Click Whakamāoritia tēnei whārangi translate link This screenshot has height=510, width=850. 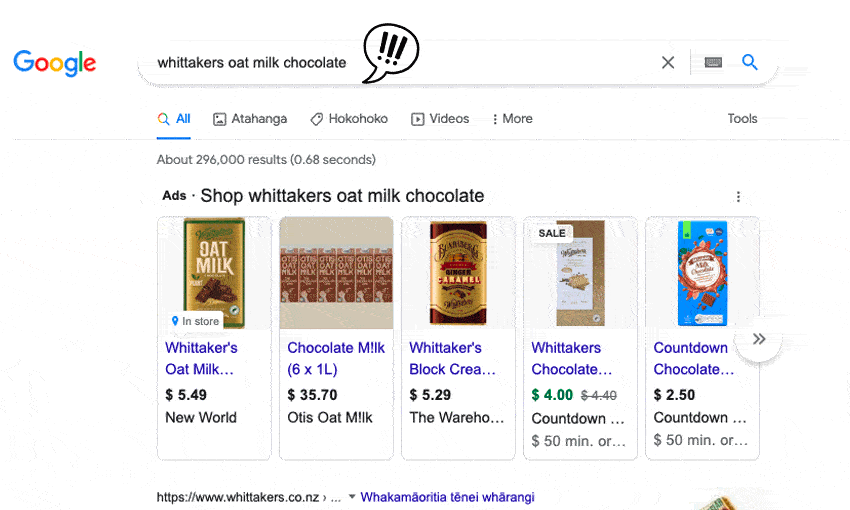[447, 497]
